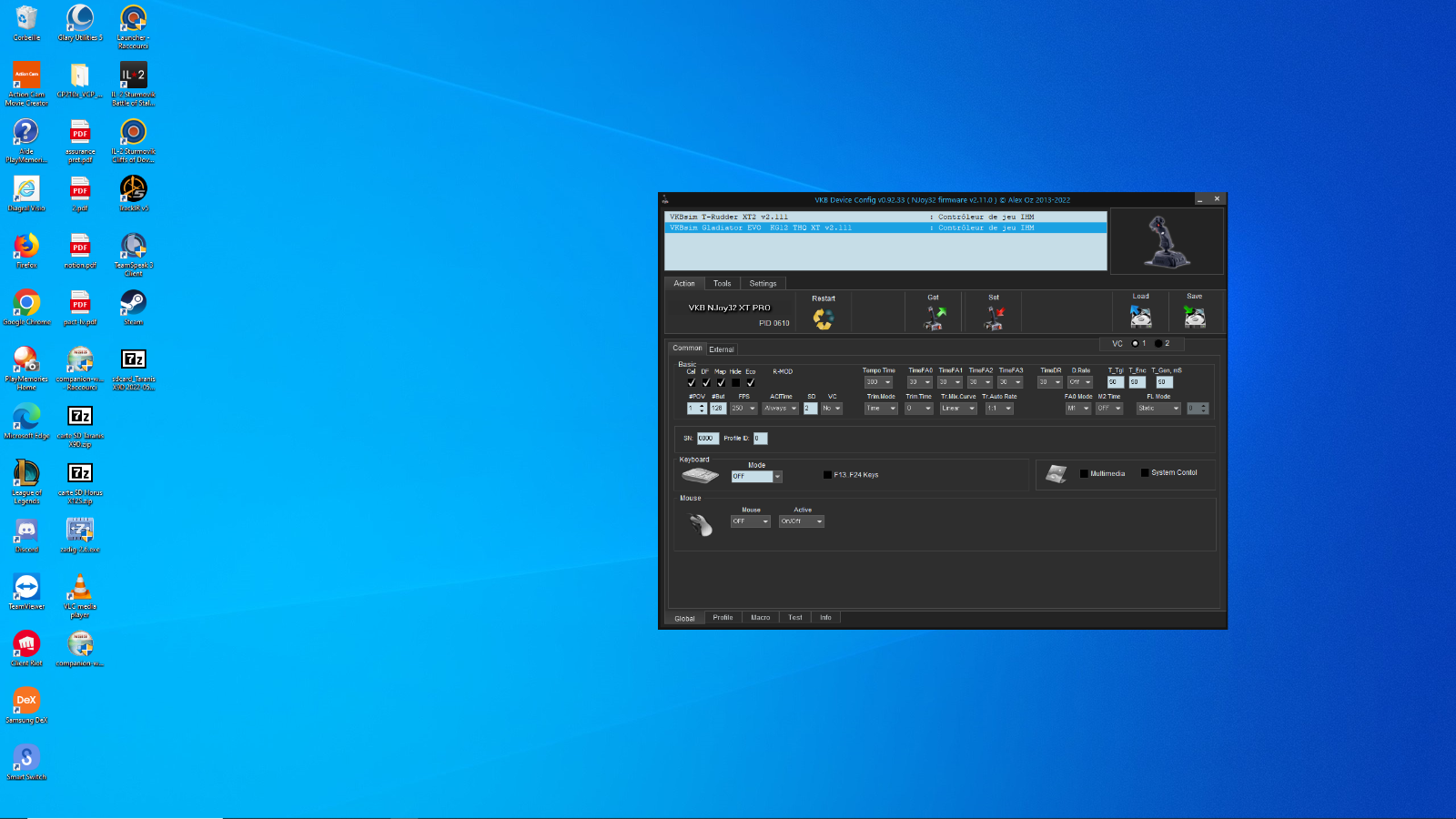The image size is (1456, 819).
Task: Open the TimeFA0 dropdown
Action: tap(920, 382)
